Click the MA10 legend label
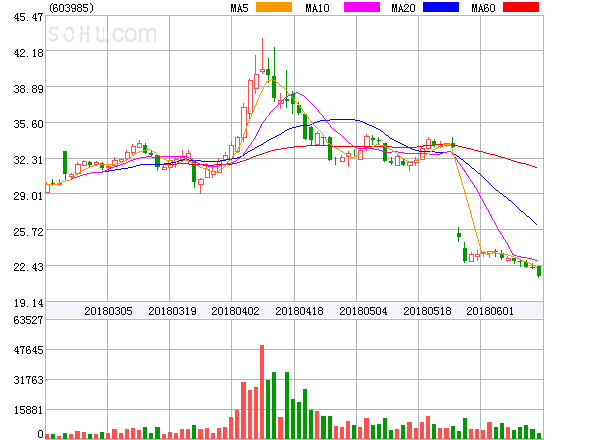This screenshot has height=440, width=600. pyautogui.click(x=317, y=8)
